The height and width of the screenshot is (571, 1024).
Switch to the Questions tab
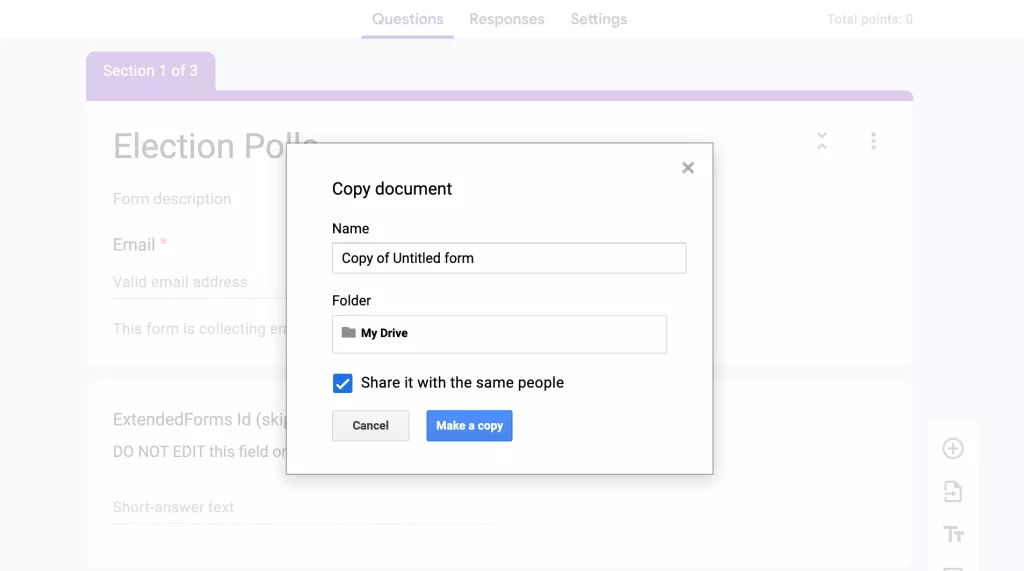(408, 19)
